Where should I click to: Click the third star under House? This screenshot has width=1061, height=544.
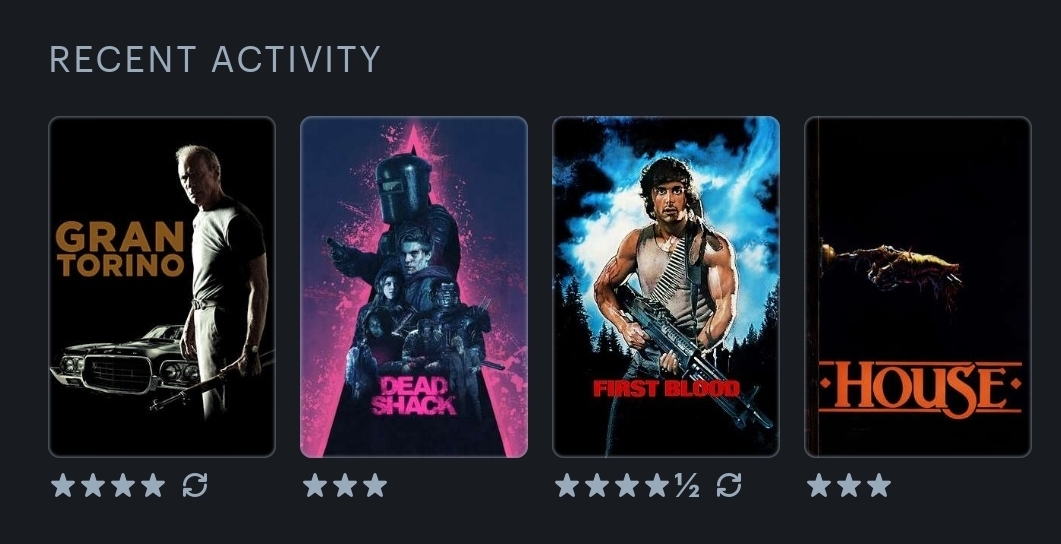point(879,485)
